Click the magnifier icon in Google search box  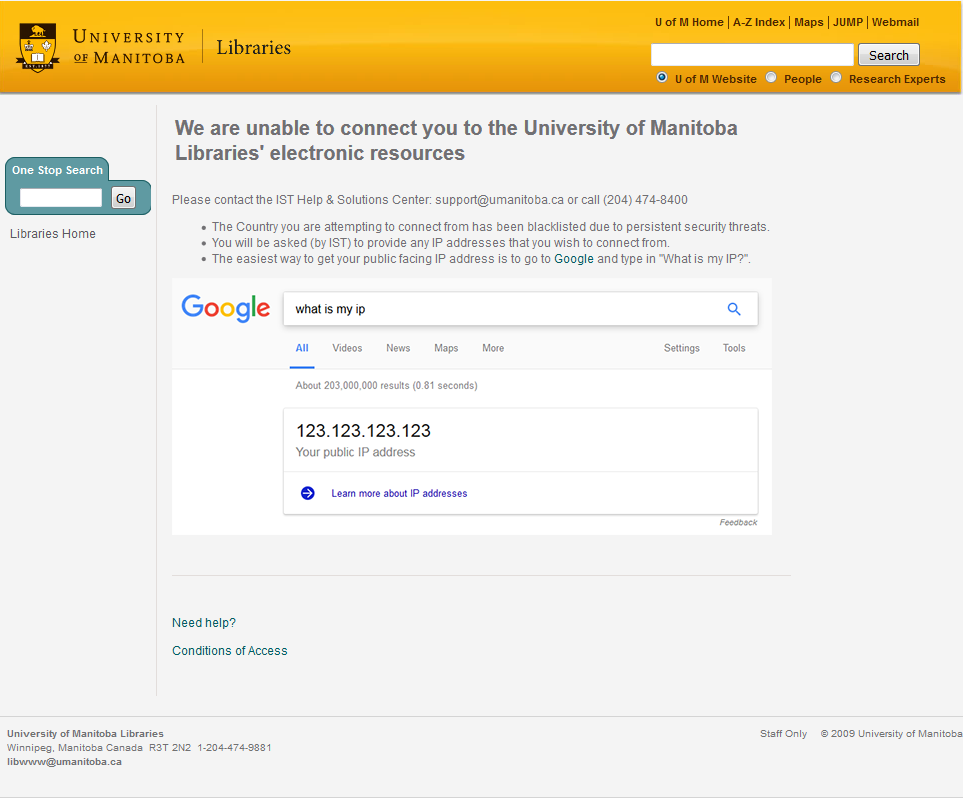click(733, 309)
